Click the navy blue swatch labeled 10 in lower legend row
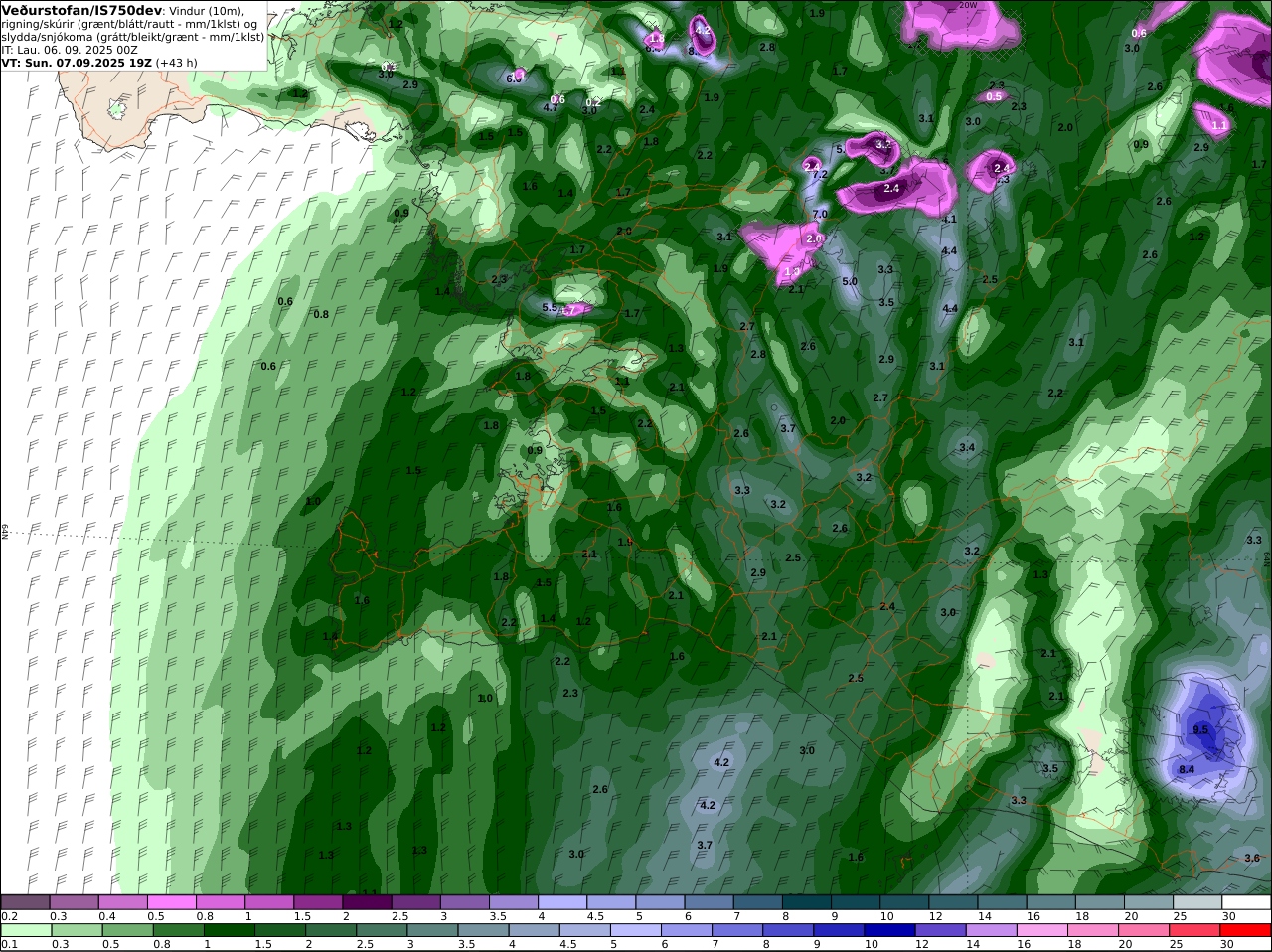The image size is (1272, 952). tap(889, 931)
